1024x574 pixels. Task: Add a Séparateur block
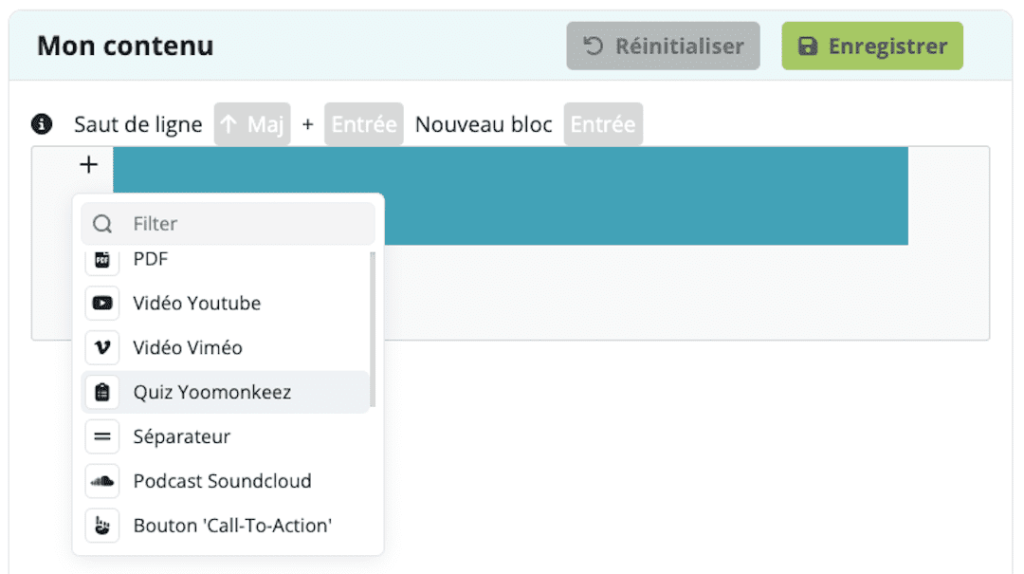(225, 436)
